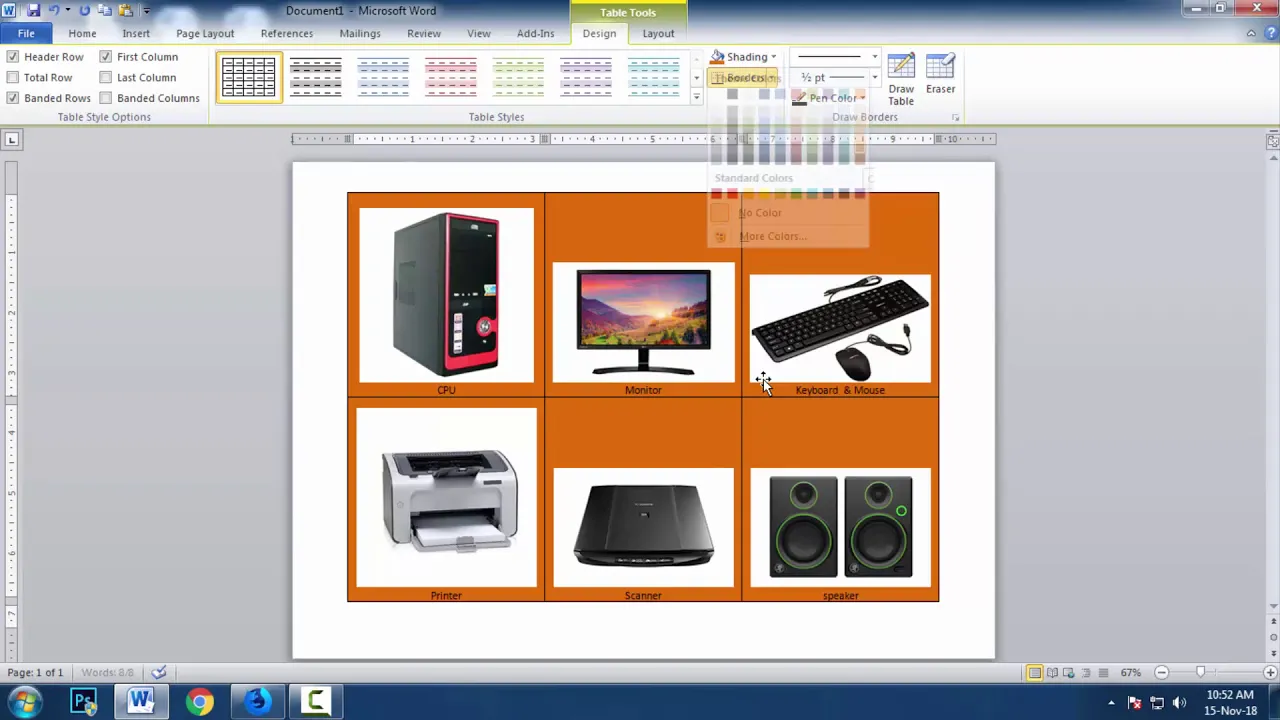Enable the Total Row checkbox
This screenshot has height=720, width=1280.
13,77
